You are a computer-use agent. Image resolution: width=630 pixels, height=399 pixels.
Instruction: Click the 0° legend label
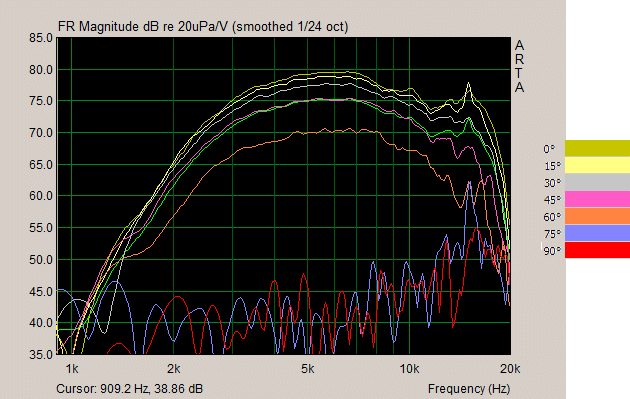tap(549, 149)
